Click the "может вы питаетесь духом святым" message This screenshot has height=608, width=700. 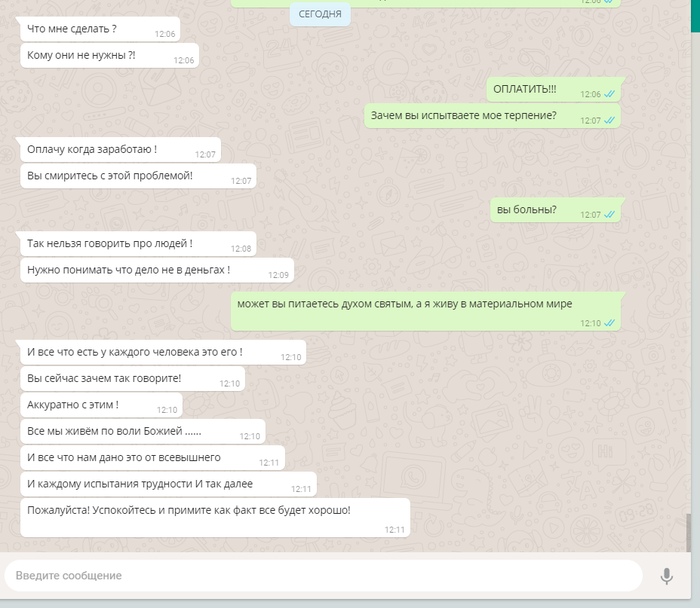click(425, 312)
